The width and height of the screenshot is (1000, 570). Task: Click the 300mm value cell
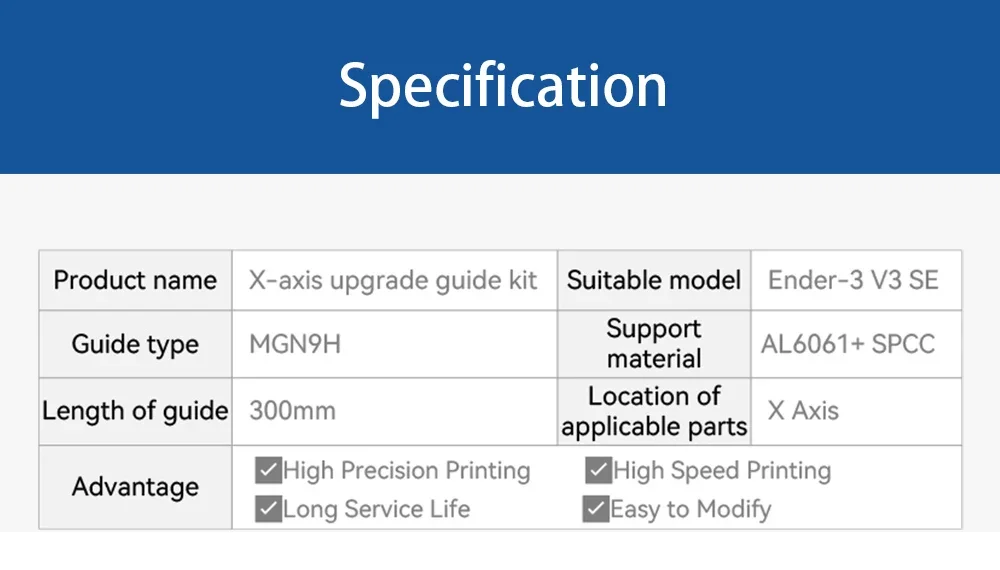click(395, 411)
